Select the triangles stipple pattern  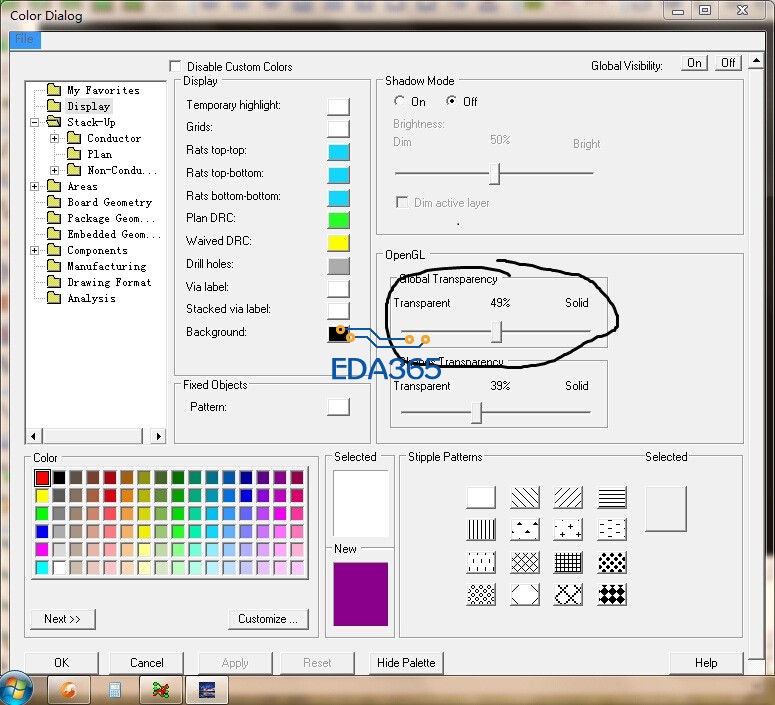524,529
